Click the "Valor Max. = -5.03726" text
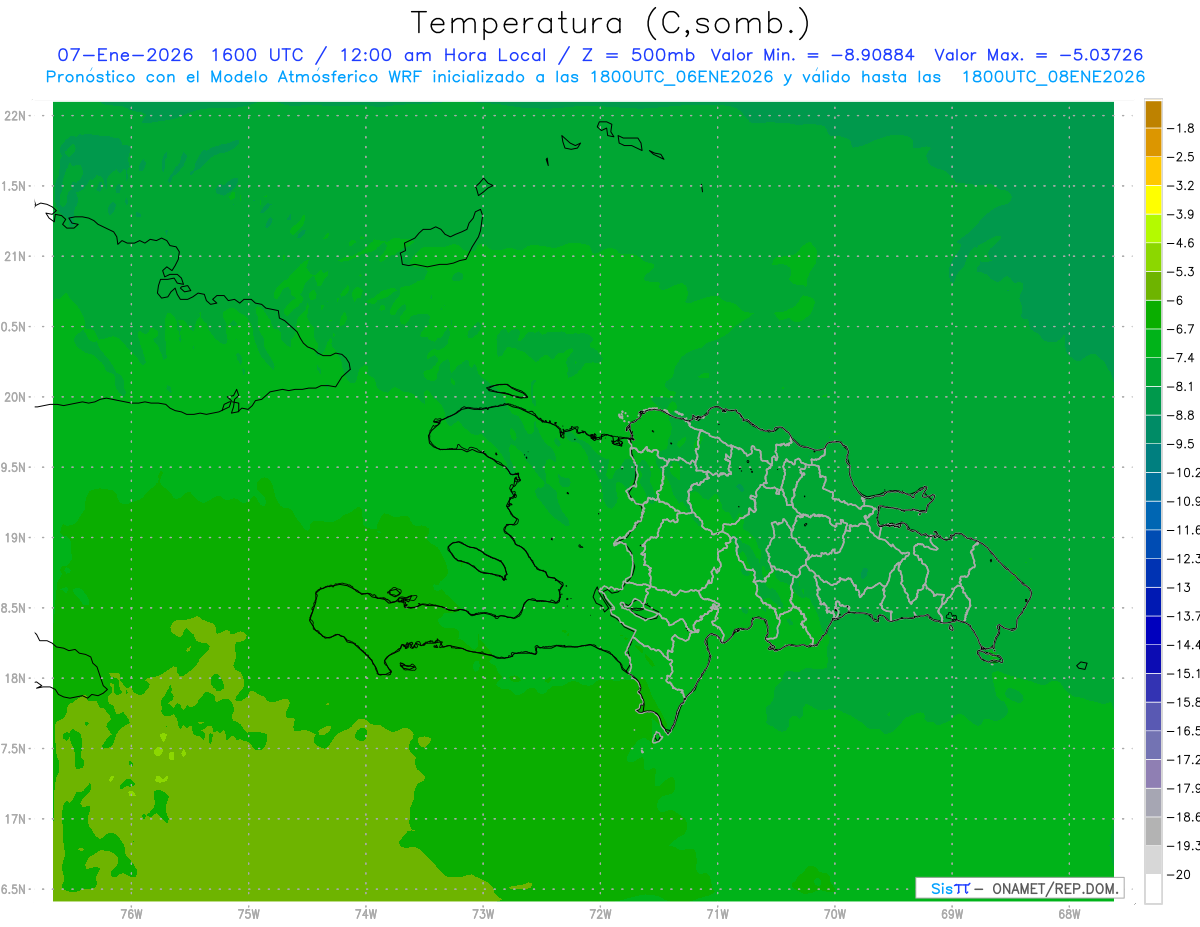This screenshot has width=1200, height=927. pos(1038,55)
